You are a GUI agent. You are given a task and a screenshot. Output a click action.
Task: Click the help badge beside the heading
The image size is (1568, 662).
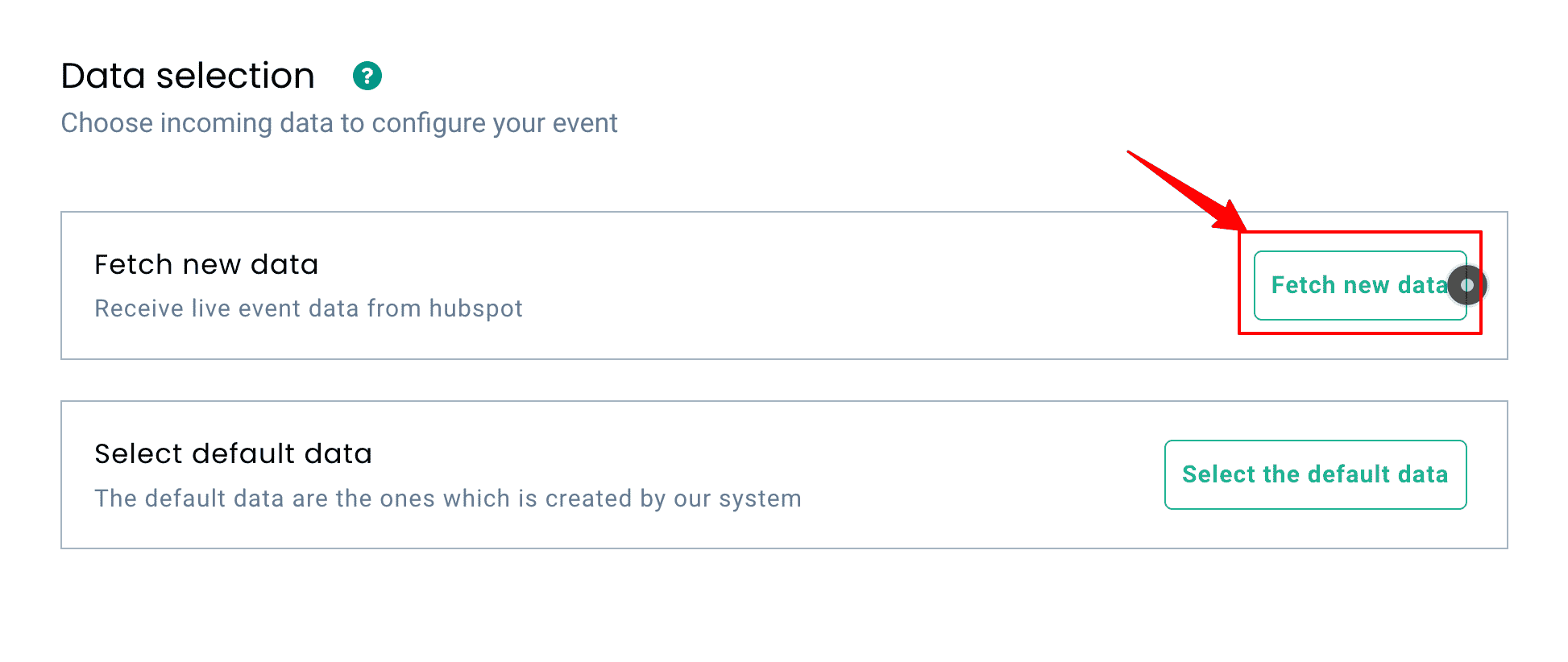(x=367, y=76)
